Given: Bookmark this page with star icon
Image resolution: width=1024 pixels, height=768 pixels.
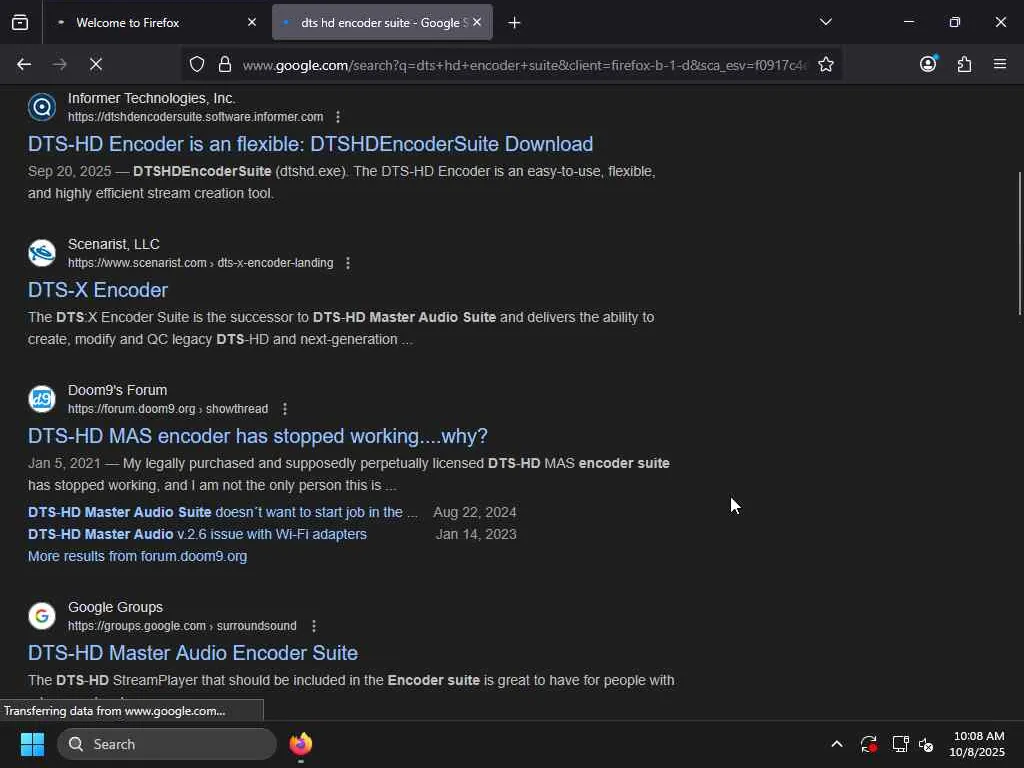Looking at the screenshot, I should click(x=825, y=64).
